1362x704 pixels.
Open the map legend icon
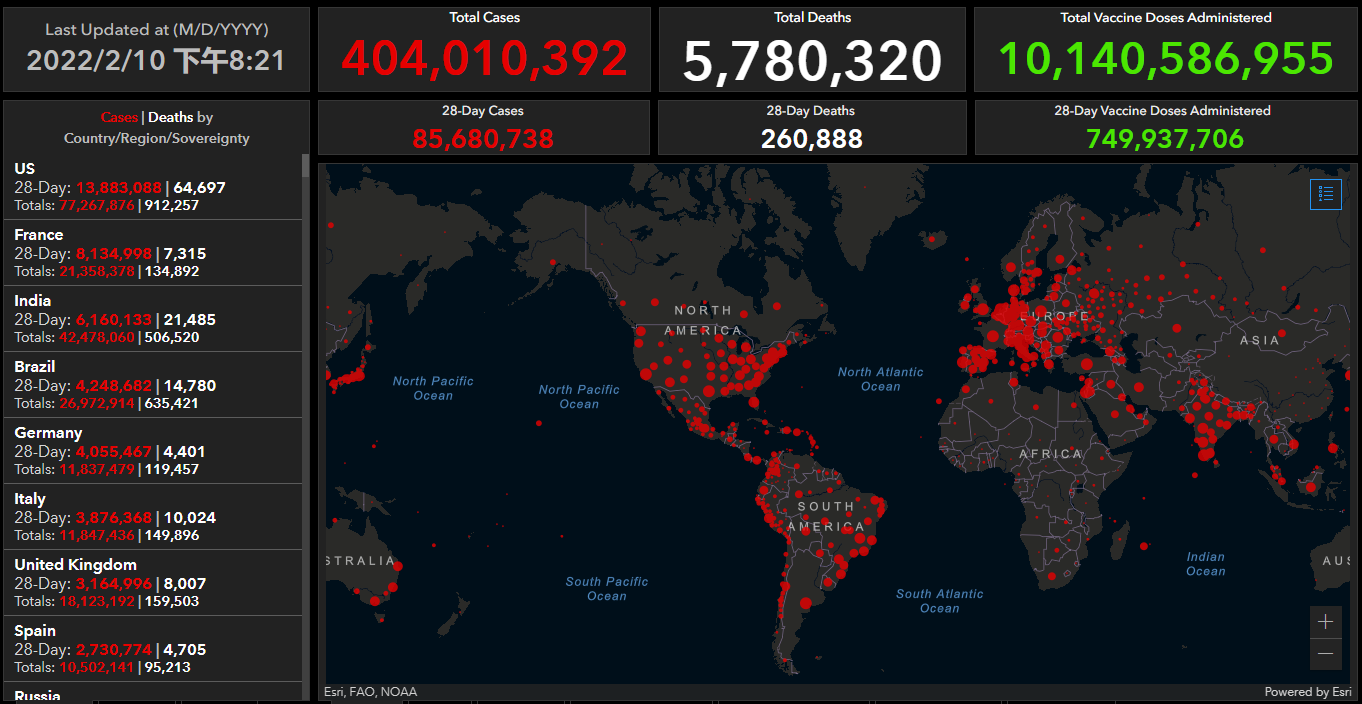[x=1325, y=194]
